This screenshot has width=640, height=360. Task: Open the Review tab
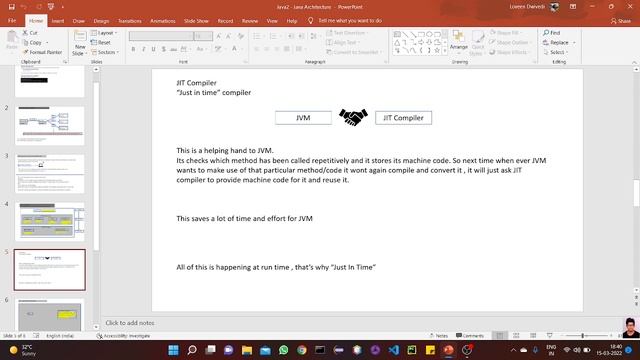point(250,21)
